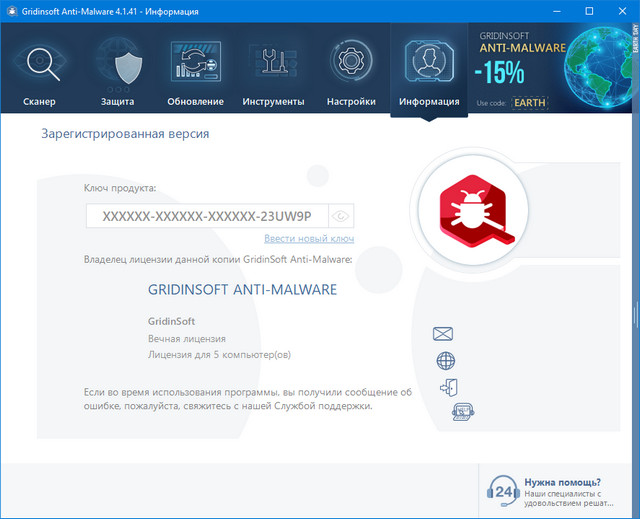
Task: Select the Информация tab
Action: tap(429, 70)
